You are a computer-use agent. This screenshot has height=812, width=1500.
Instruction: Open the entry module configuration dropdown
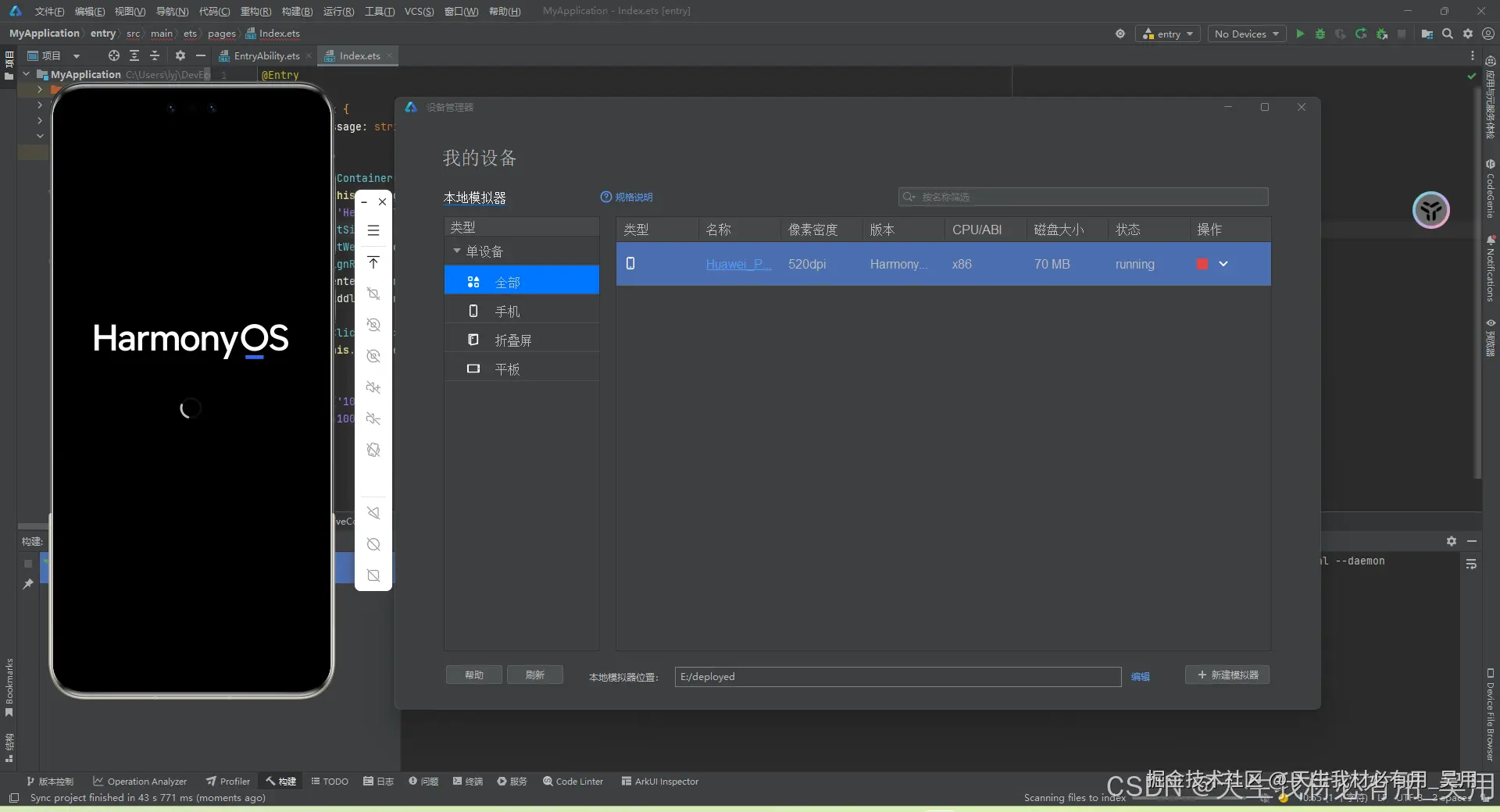[1168, 34]
